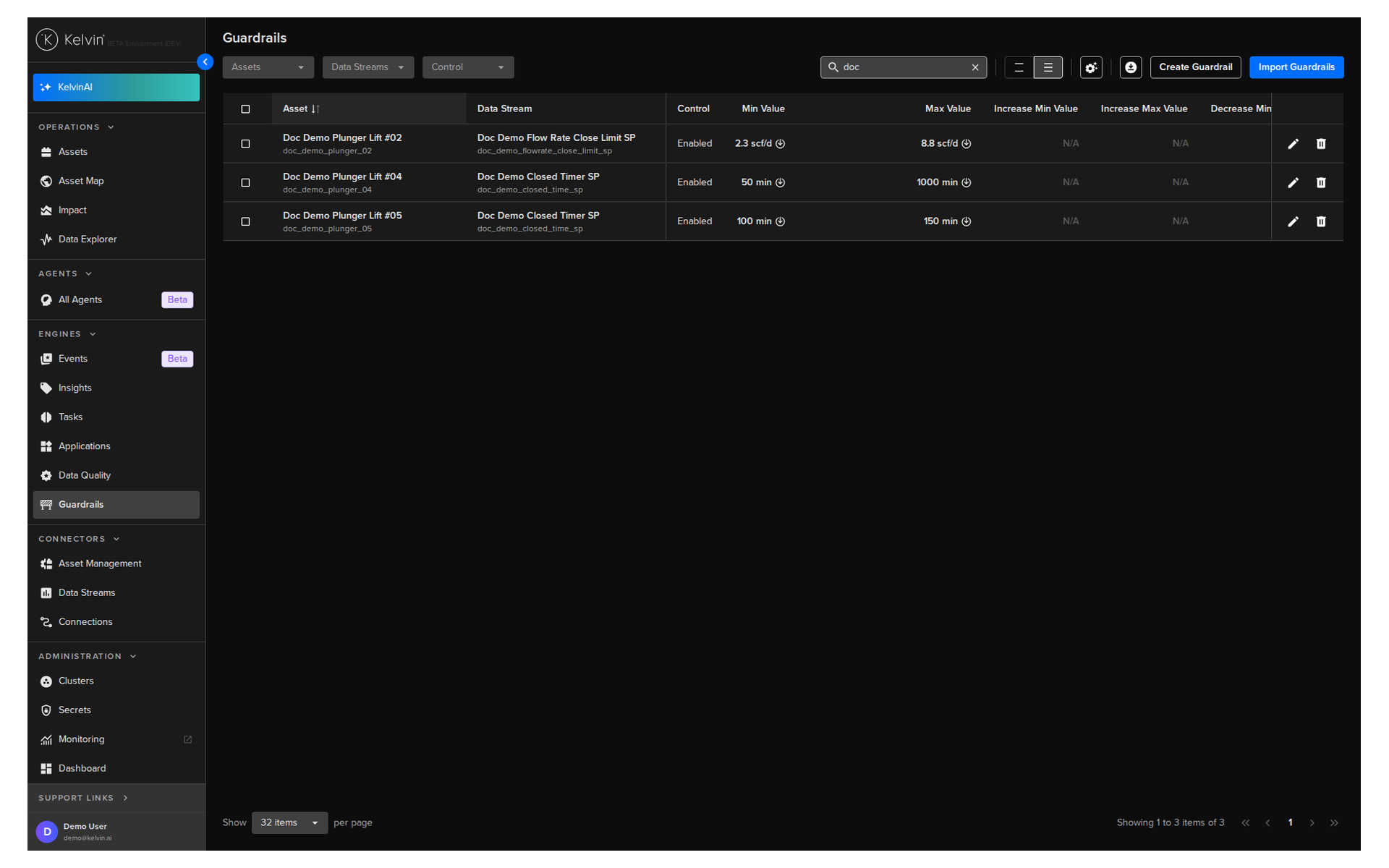Delete the Doc Demo Plunger Lift #05 guardrail
Image resolution: width=1389 pixels, height=868 pixels.
pyautogui.click(x=1321, y=221)
